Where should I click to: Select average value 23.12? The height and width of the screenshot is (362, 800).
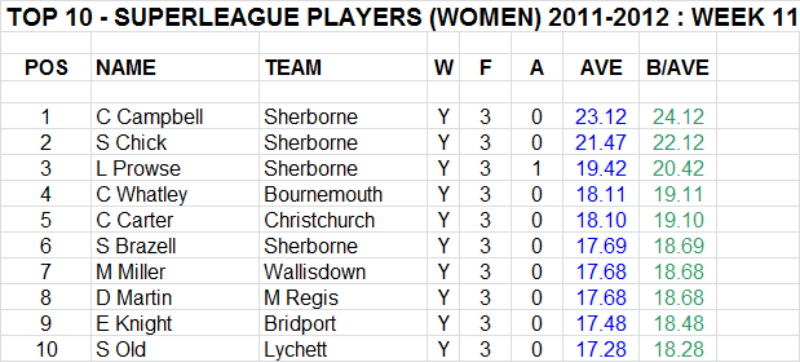coord(601,117)
